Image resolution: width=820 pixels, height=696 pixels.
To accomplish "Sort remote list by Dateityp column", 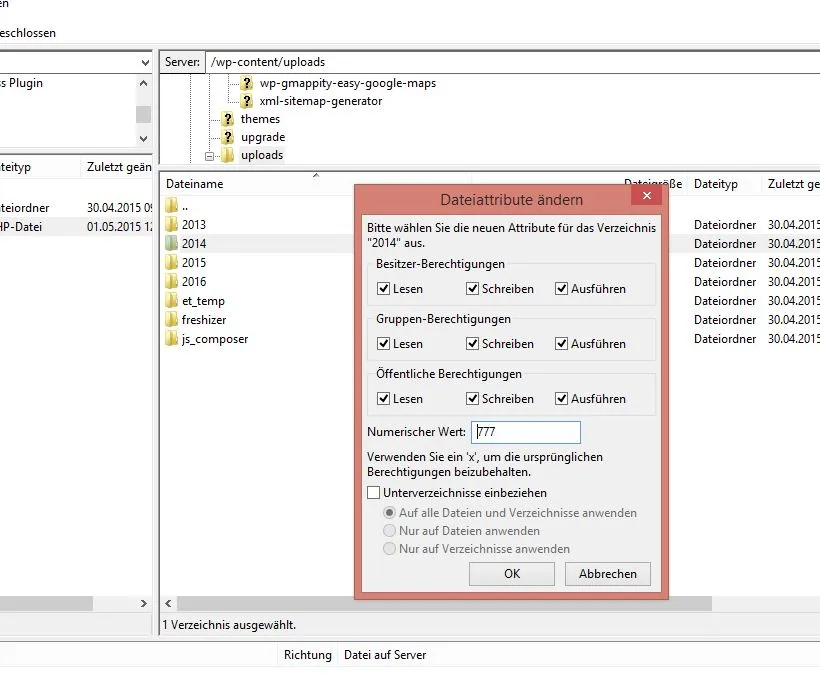I will point(715,184).
